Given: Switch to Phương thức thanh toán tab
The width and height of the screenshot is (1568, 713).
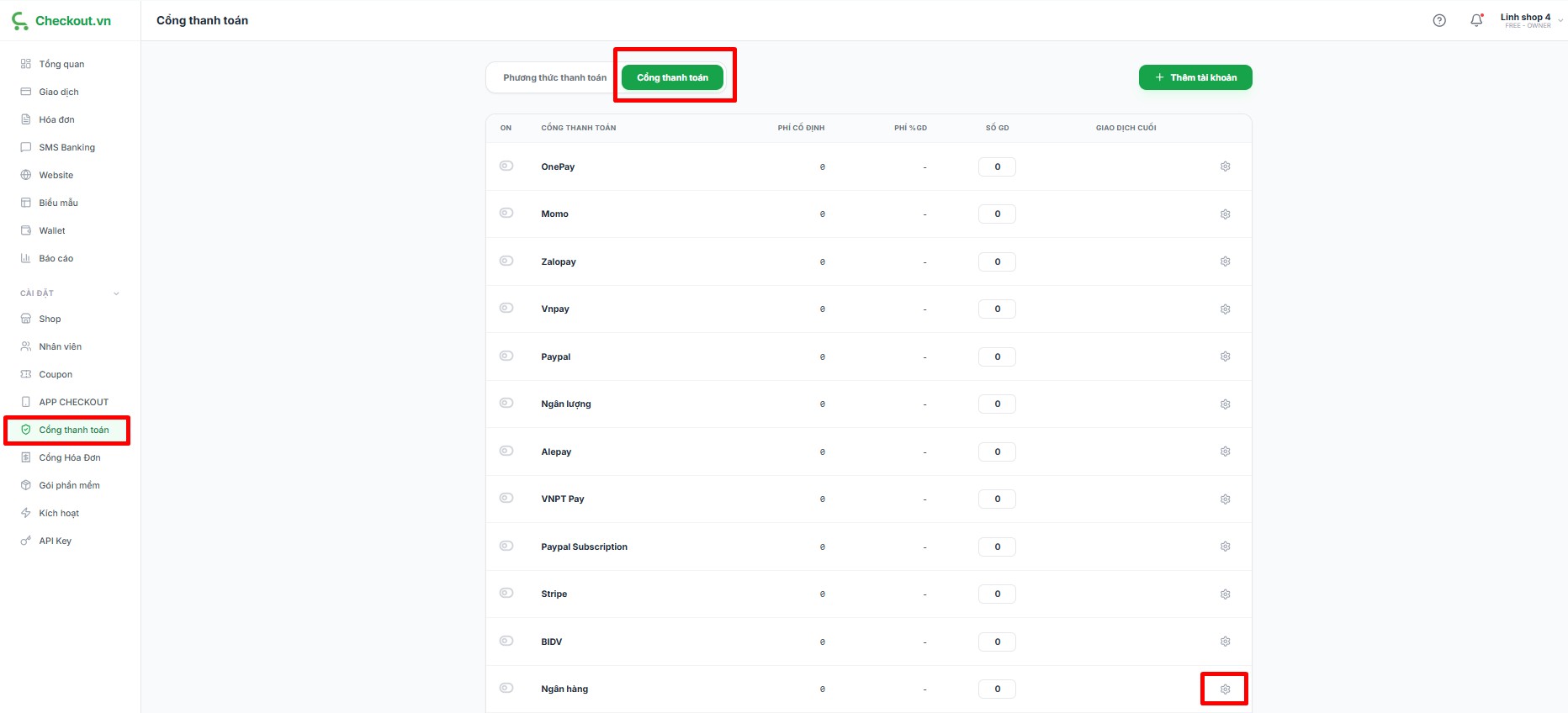Looking at the screenshot, I should (554, 77).
